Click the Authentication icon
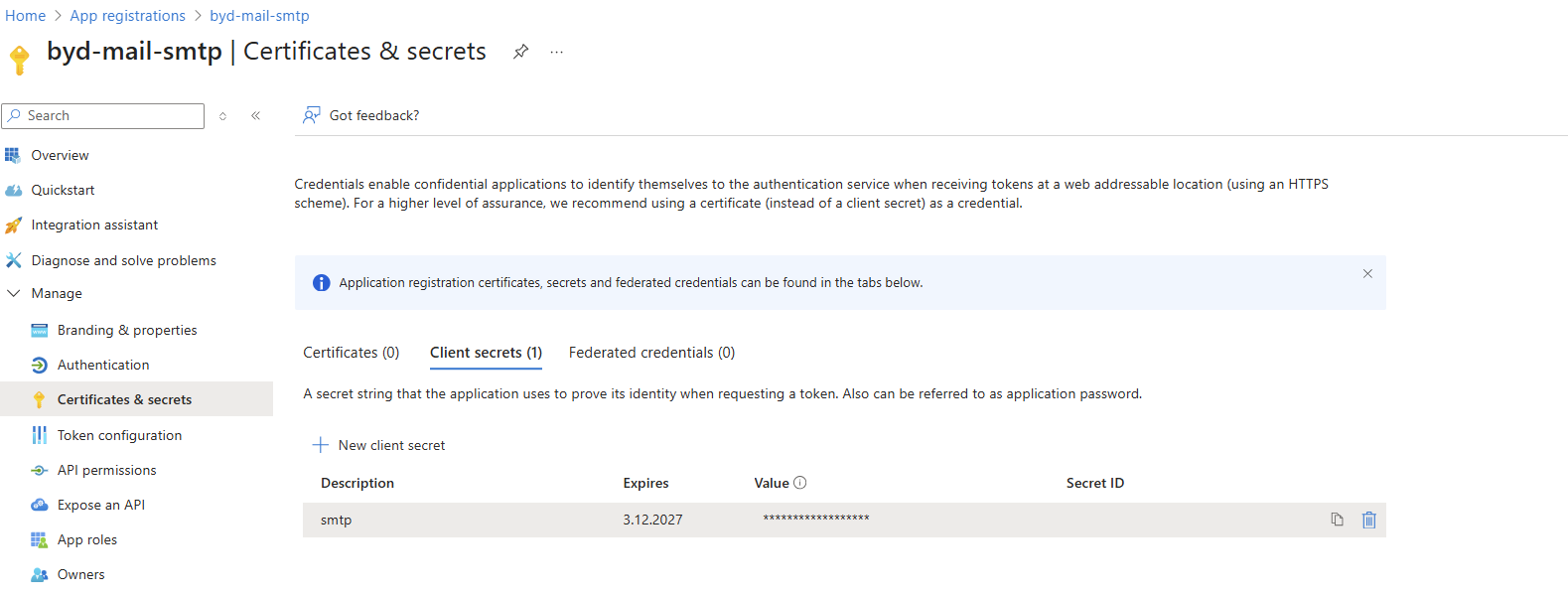The width and height of the screenshot is (1568, 599). [40, 365]
